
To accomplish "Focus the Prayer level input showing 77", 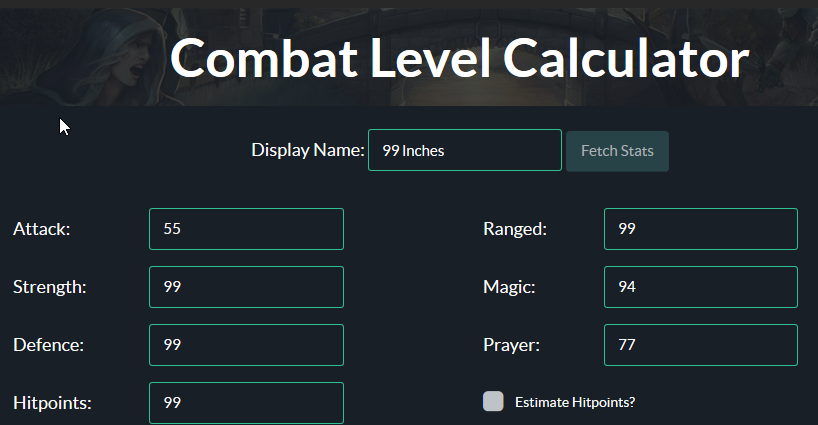I will click(x=701, y=345).
